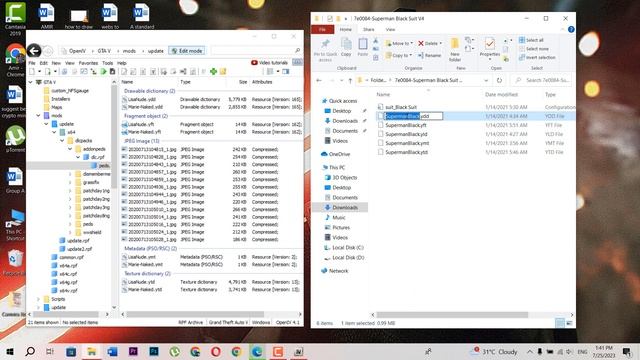640x360 pixels.
Task: Click the New folder icon in Explorer ribbon
Action: click(x=455, y=44)
